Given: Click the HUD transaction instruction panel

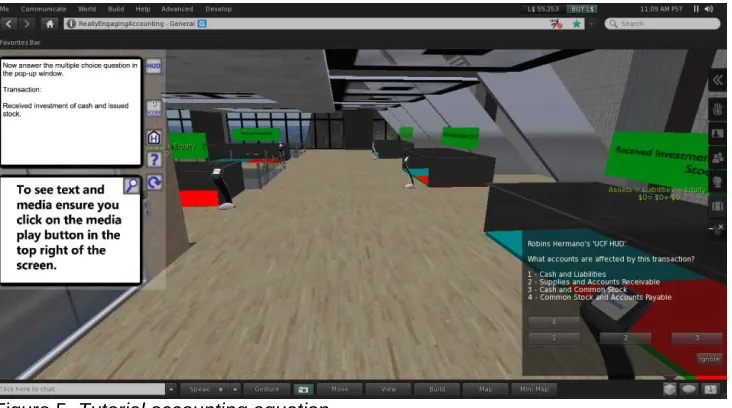Looking at the screenshot, I should click(71, 112).
